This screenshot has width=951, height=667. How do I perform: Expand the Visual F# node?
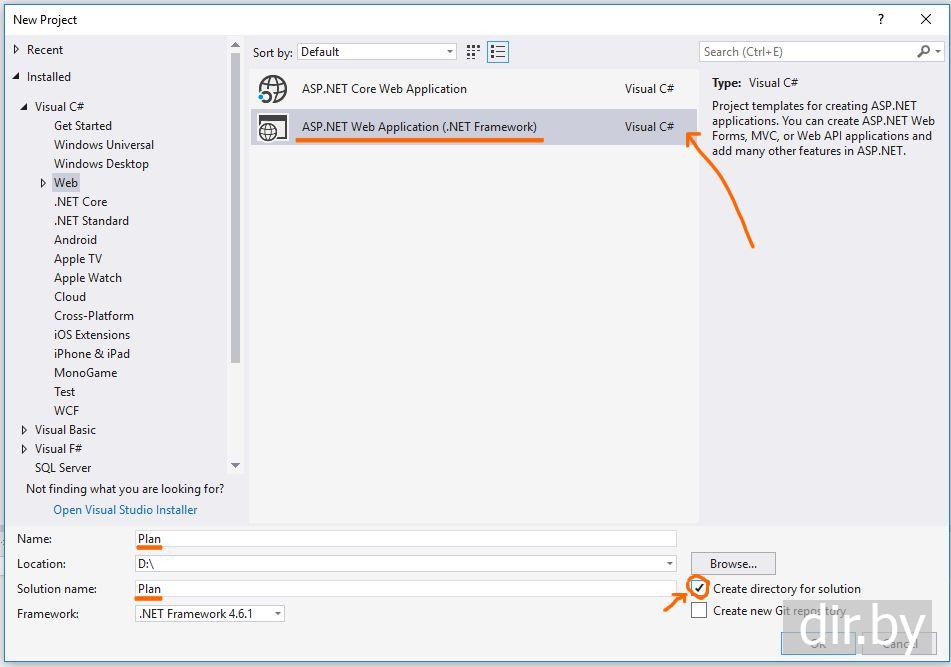24,449
